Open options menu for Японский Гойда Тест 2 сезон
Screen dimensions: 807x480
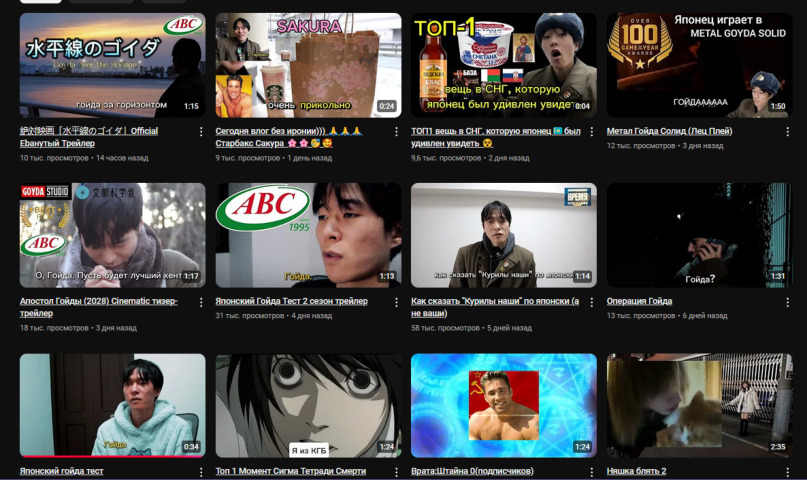point(396,302)
